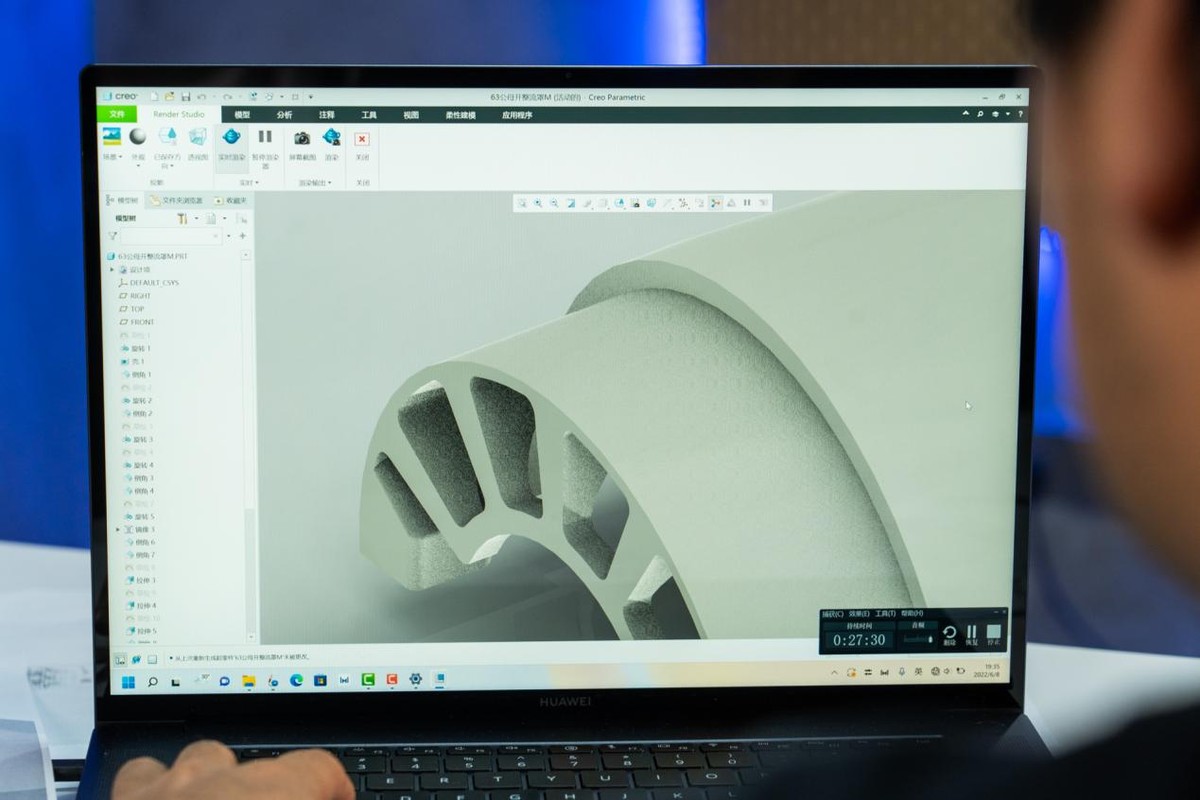Expand the 镜像 3 mirror feature node
This screenshot has height=800, width=1200.
coord(118,529)
